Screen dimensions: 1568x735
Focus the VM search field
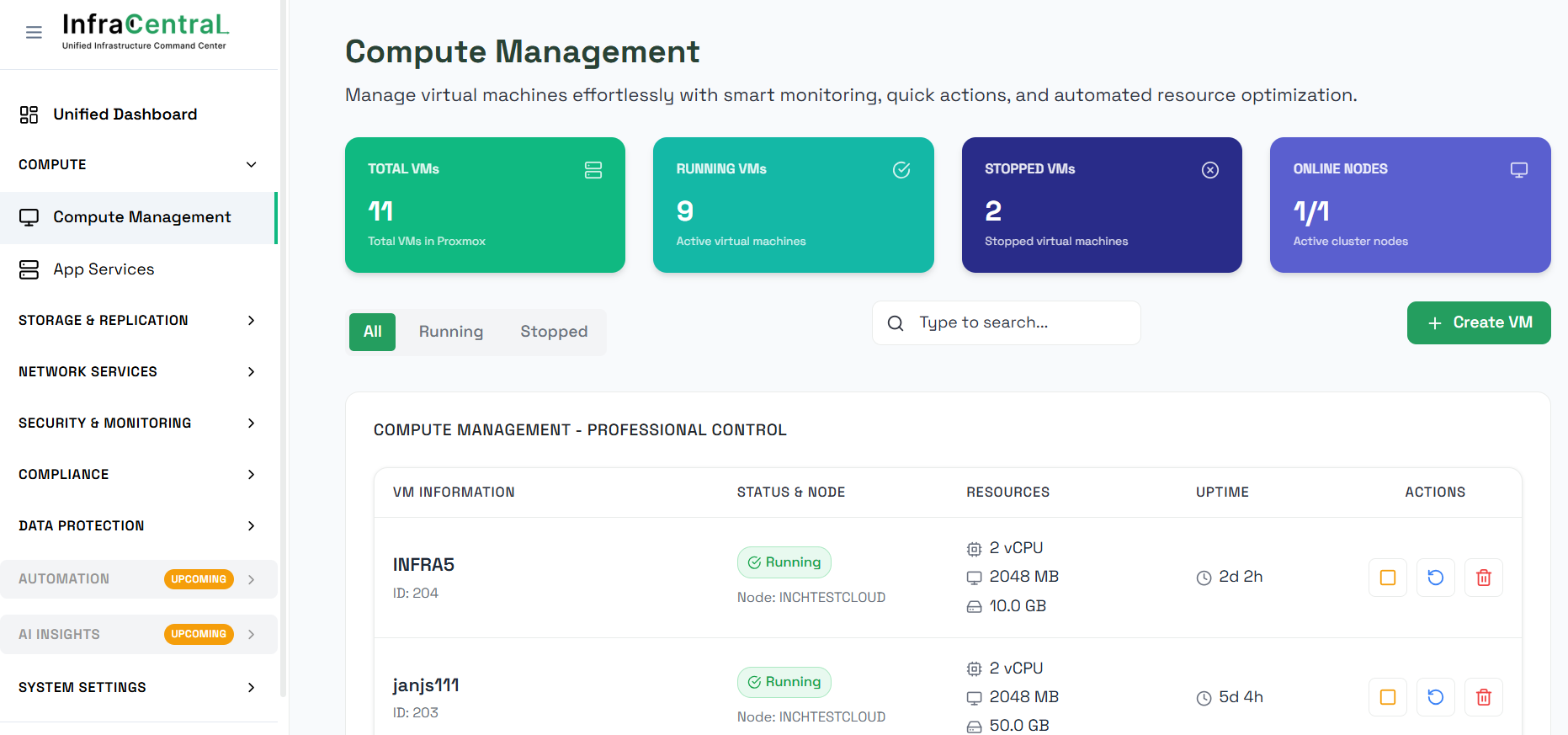[x=1018, y=322]
